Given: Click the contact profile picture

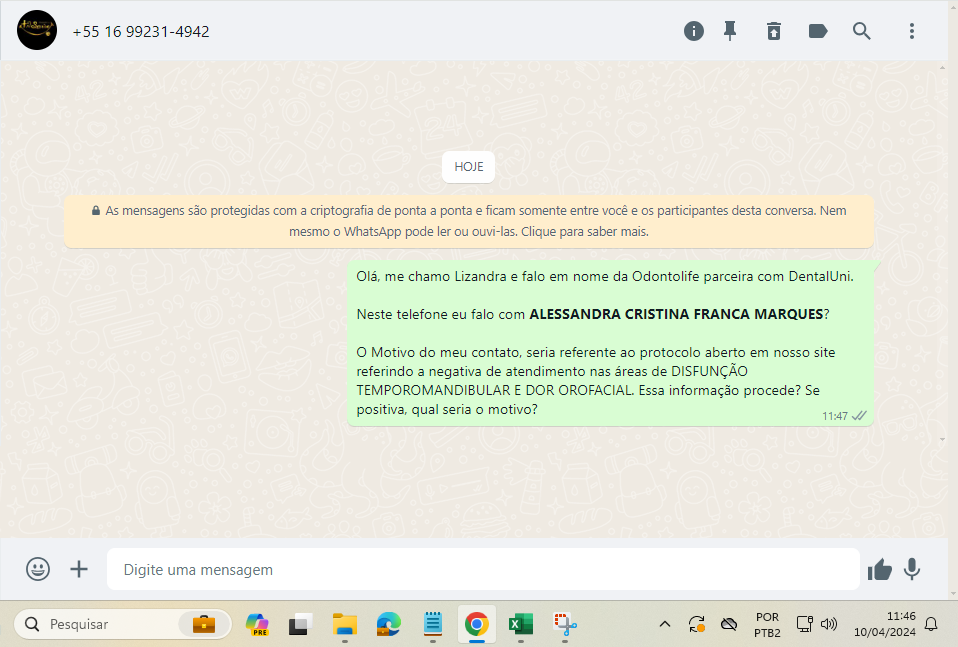Looking at the screenshot, I should (37, 30).
